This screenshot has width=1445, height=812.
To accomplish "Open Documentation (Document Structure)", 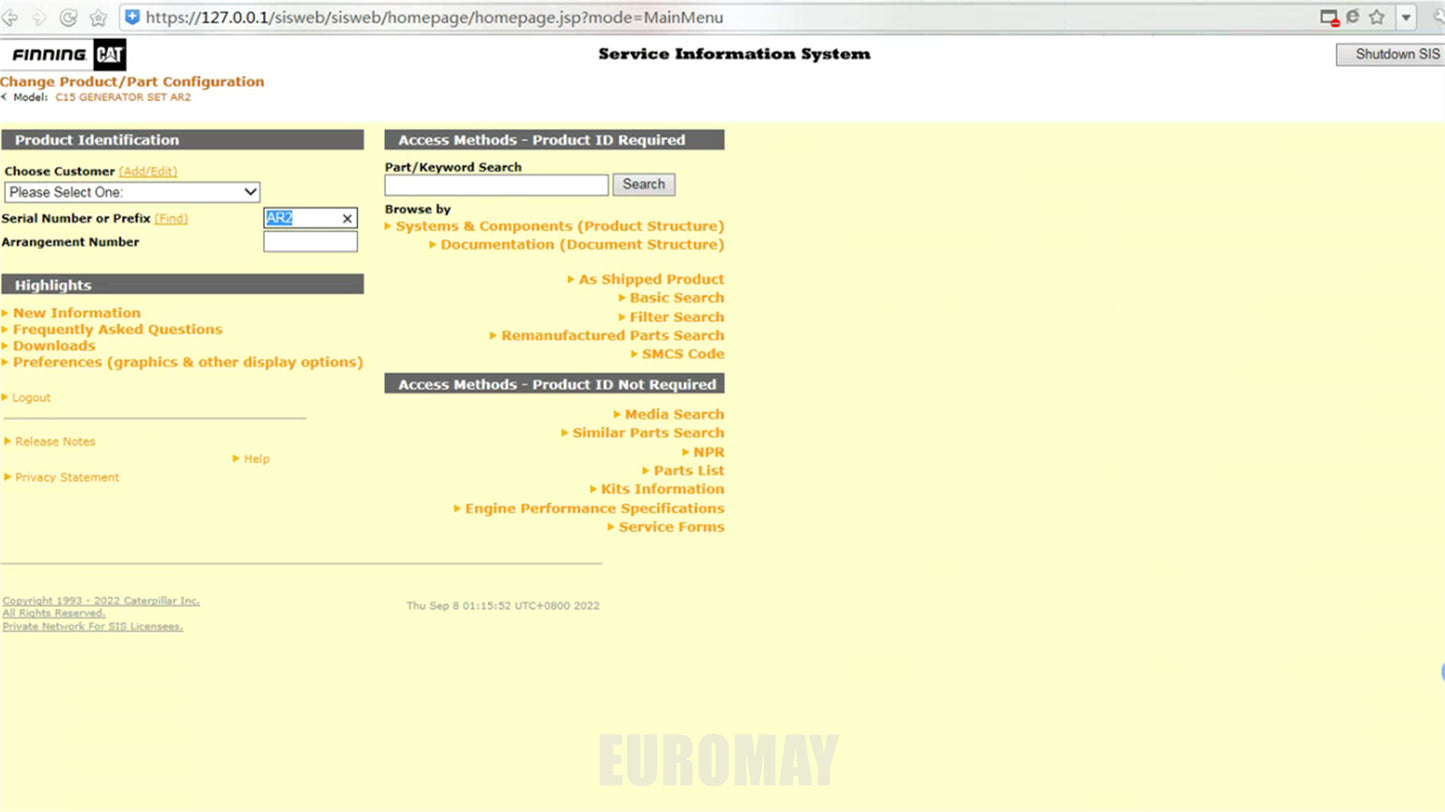I will click(582, 244).
